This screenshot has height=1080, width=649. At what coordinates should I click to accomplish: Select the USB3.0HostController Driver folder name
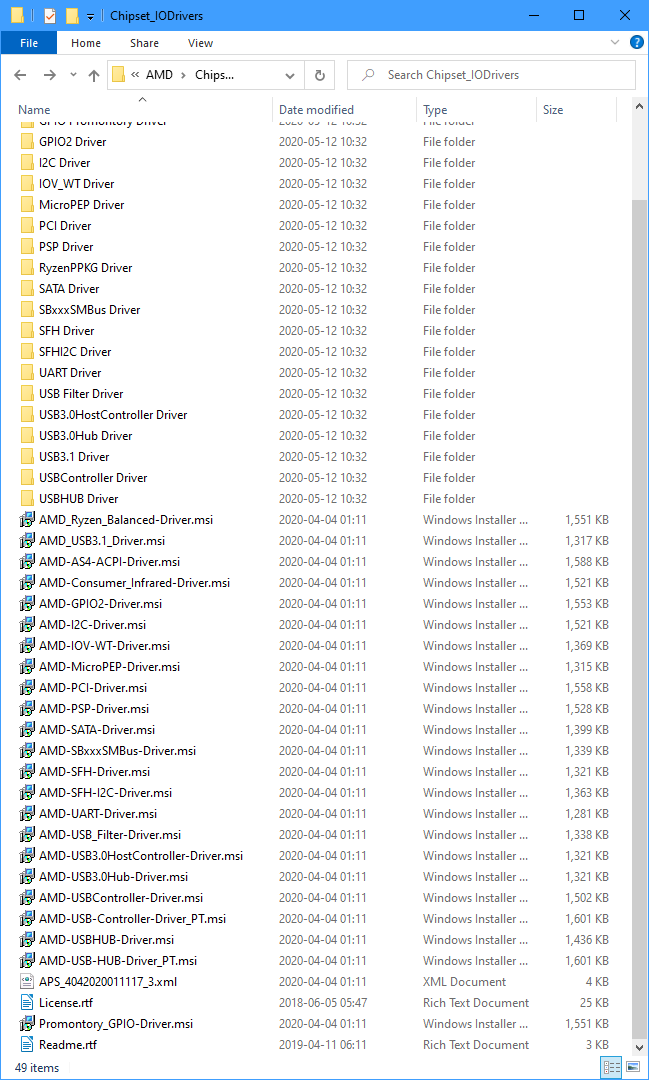click(113, 415)
